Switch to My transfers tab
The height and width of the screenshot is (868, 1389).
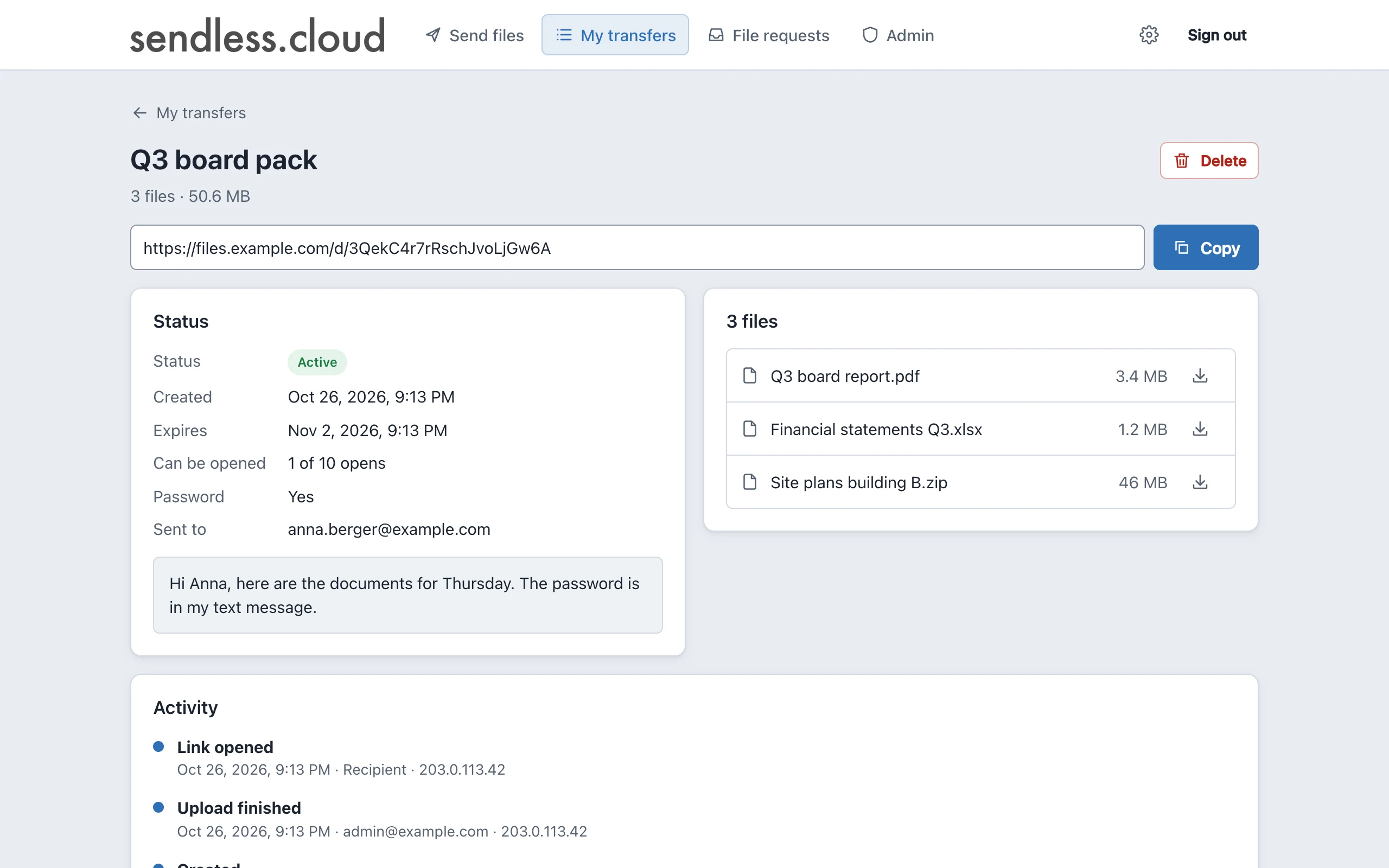pos(615,35)
